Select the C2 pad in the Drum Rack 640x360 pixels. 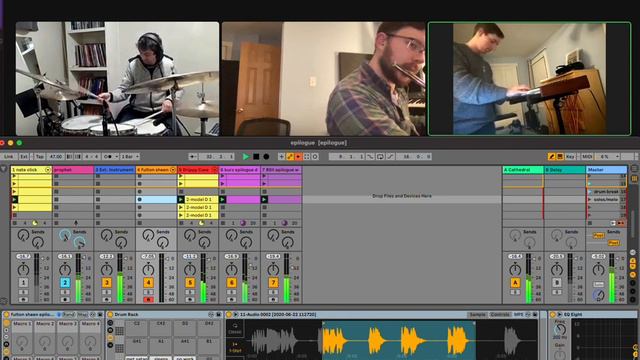(137, 328)
